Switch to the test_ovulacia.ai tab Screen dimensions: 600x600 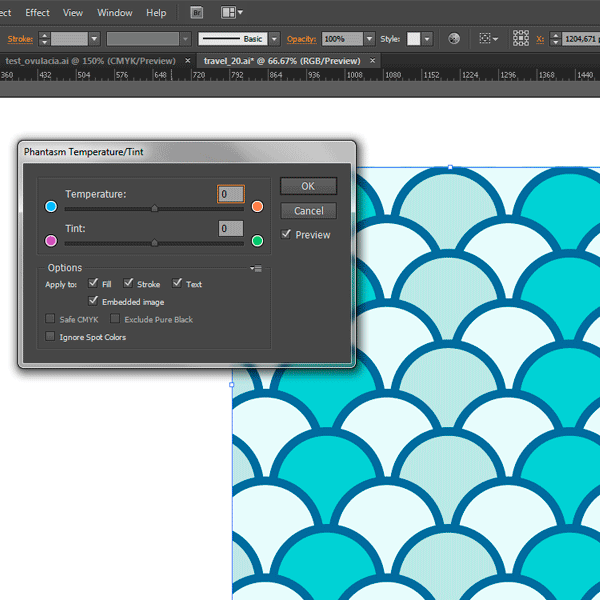[90, 61]
